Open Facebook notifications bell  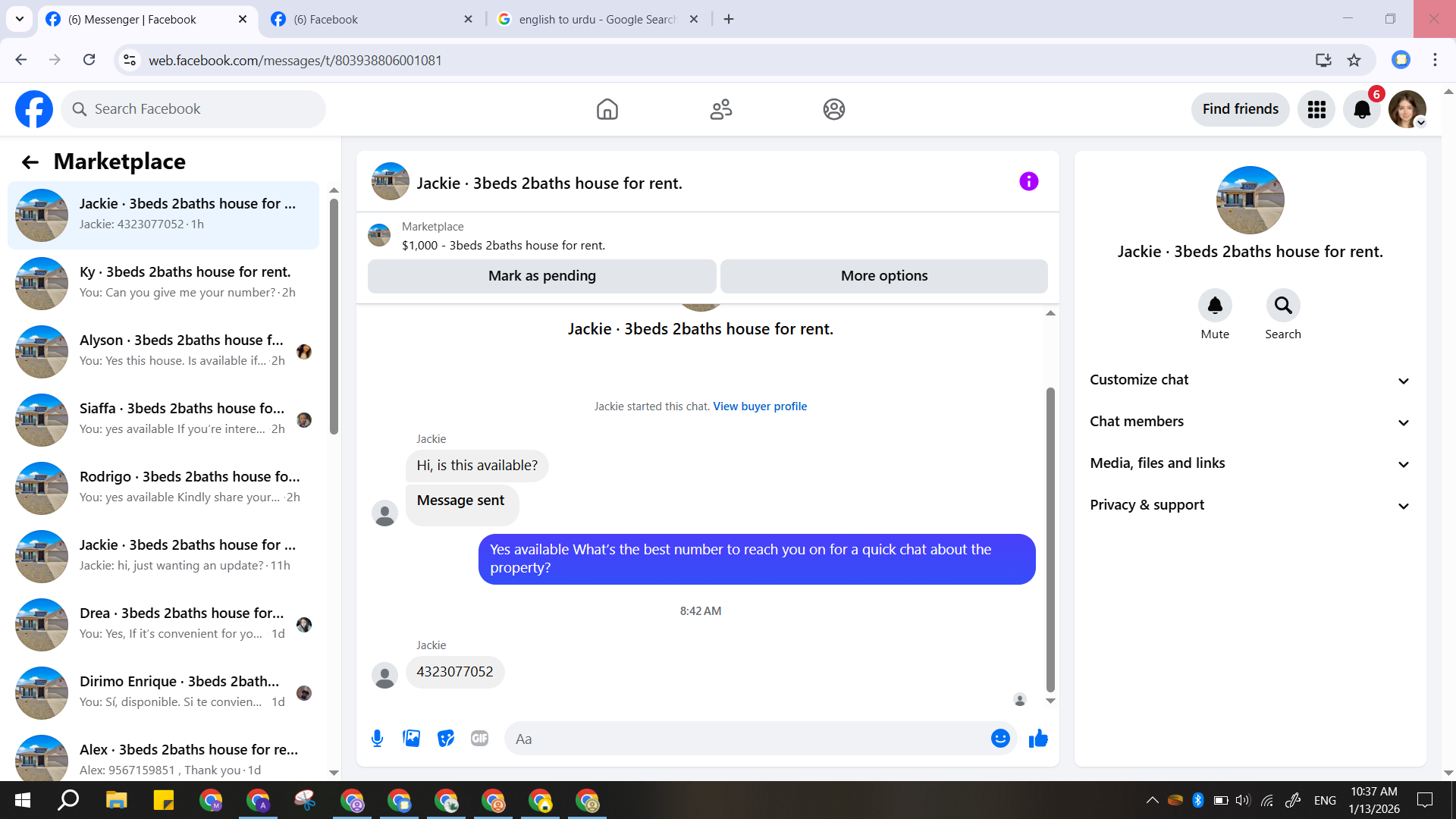[x=1362, y=109]
